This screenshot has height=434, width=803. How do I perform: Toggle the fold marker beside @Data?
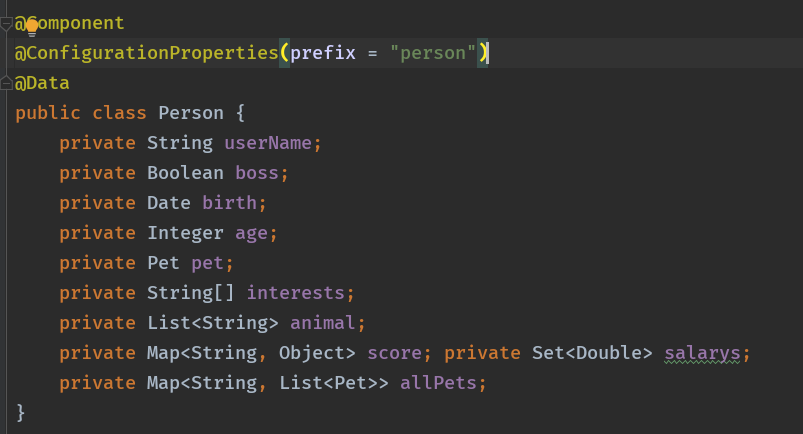pos(7,82)
